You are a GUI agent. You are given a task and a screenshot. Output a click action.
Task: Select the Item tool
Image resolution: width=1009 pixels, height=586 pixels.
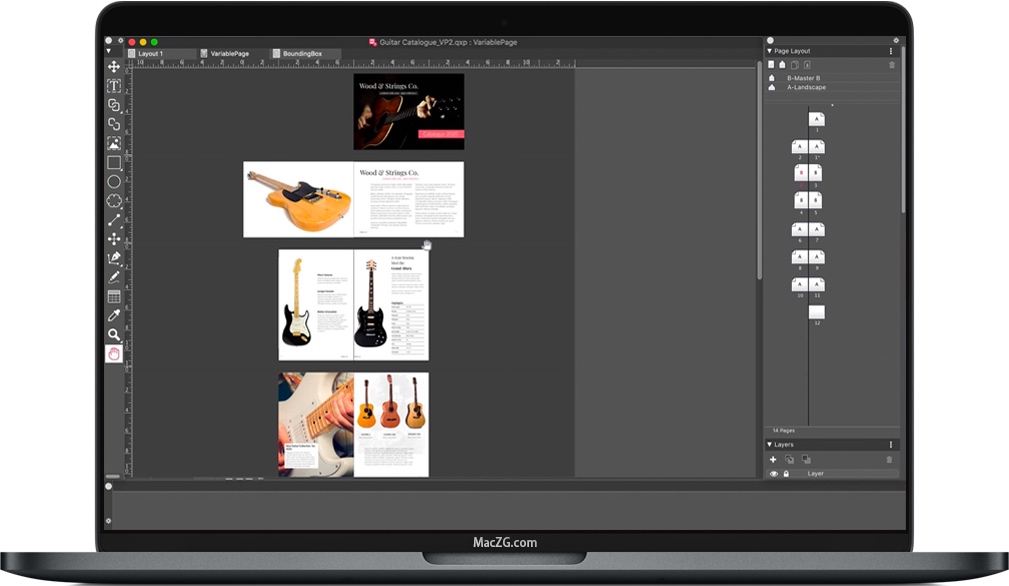(114, 65)
